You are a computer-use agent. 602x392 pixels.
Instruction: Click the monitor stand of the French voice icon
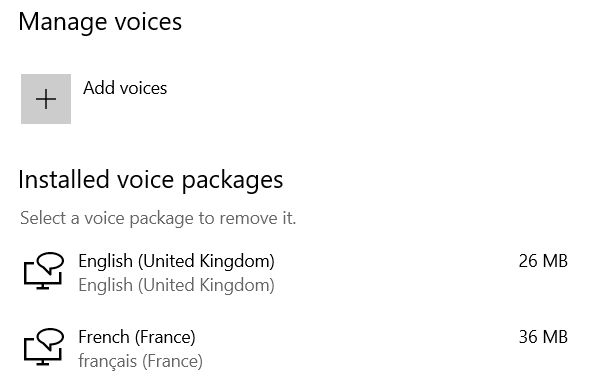(x=43, y=362)
